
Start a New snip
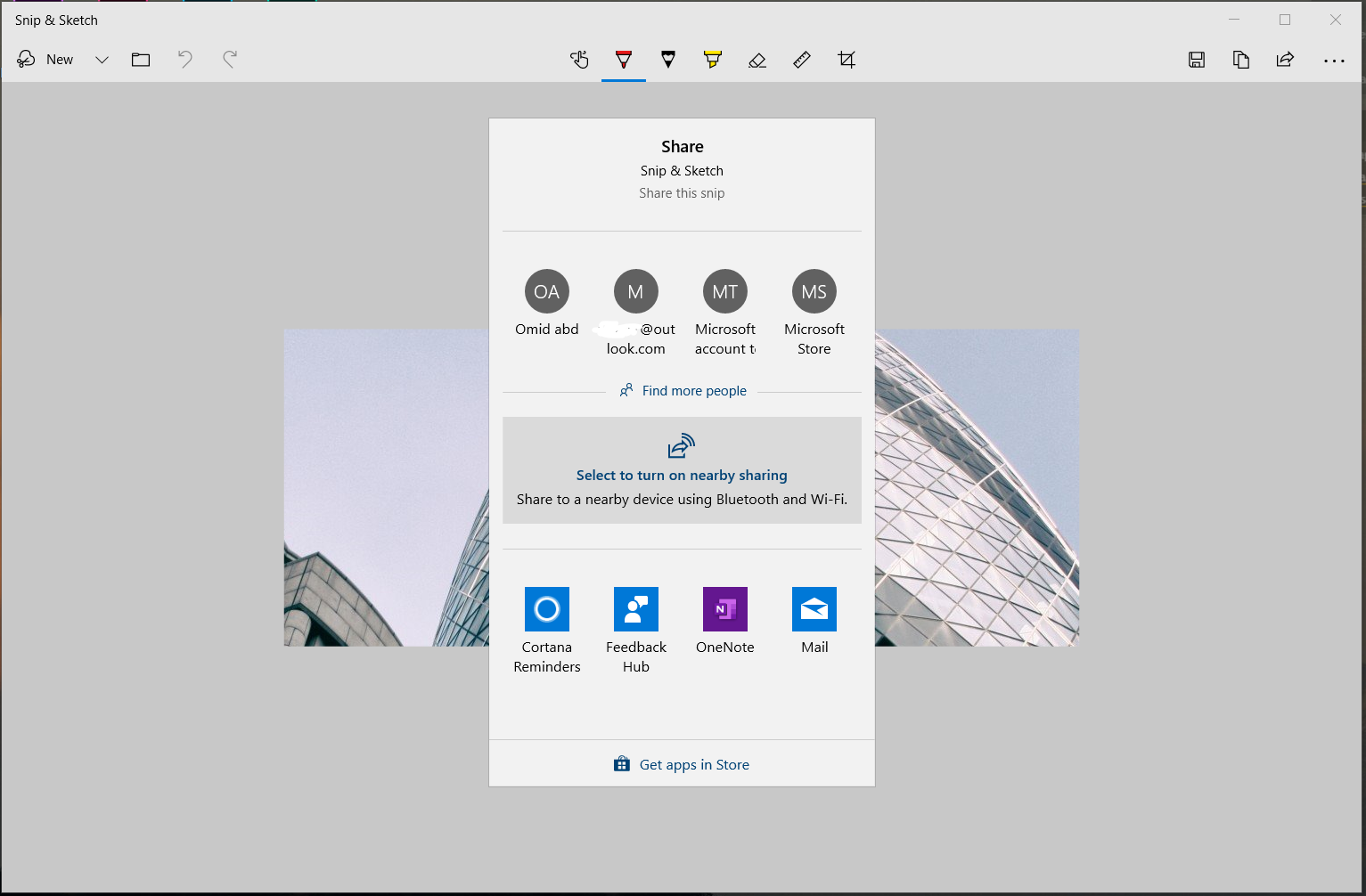coord(45,60)
